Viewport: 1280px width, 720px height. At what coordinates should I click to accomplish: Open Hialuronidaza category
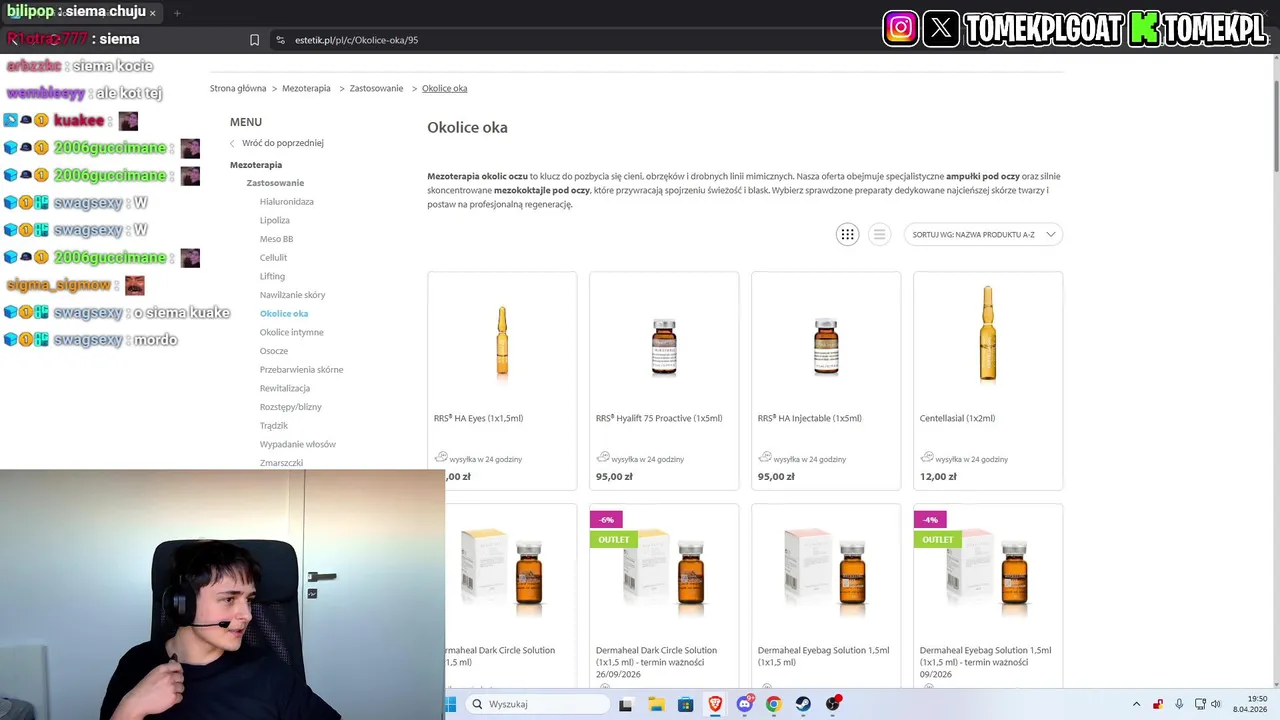287,202
